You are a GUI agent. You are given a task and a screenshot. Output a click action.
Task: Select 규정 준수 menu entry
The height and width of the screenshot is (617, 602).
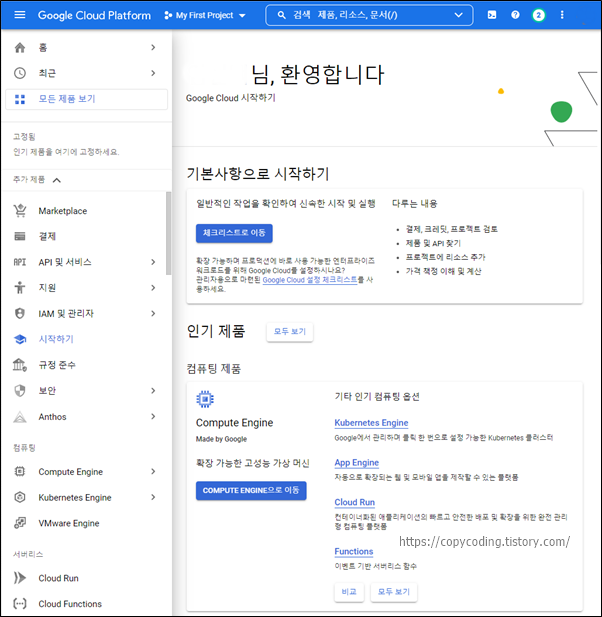pos(86,365)
